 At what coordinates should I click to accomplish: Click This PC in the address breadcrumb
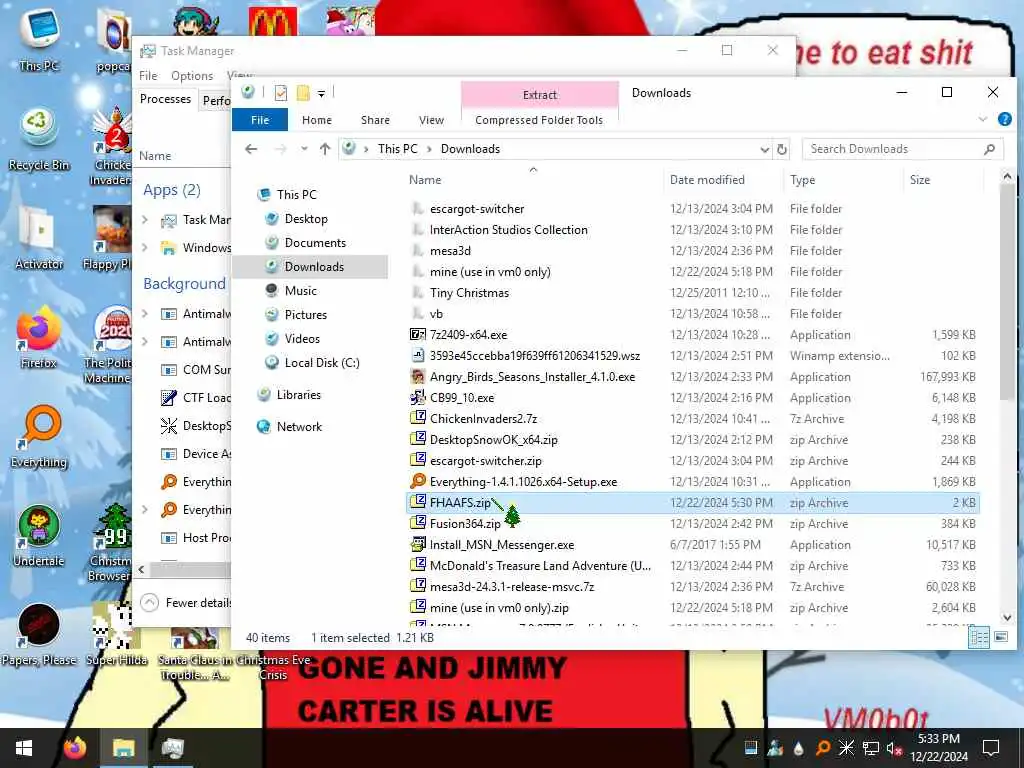397,149
